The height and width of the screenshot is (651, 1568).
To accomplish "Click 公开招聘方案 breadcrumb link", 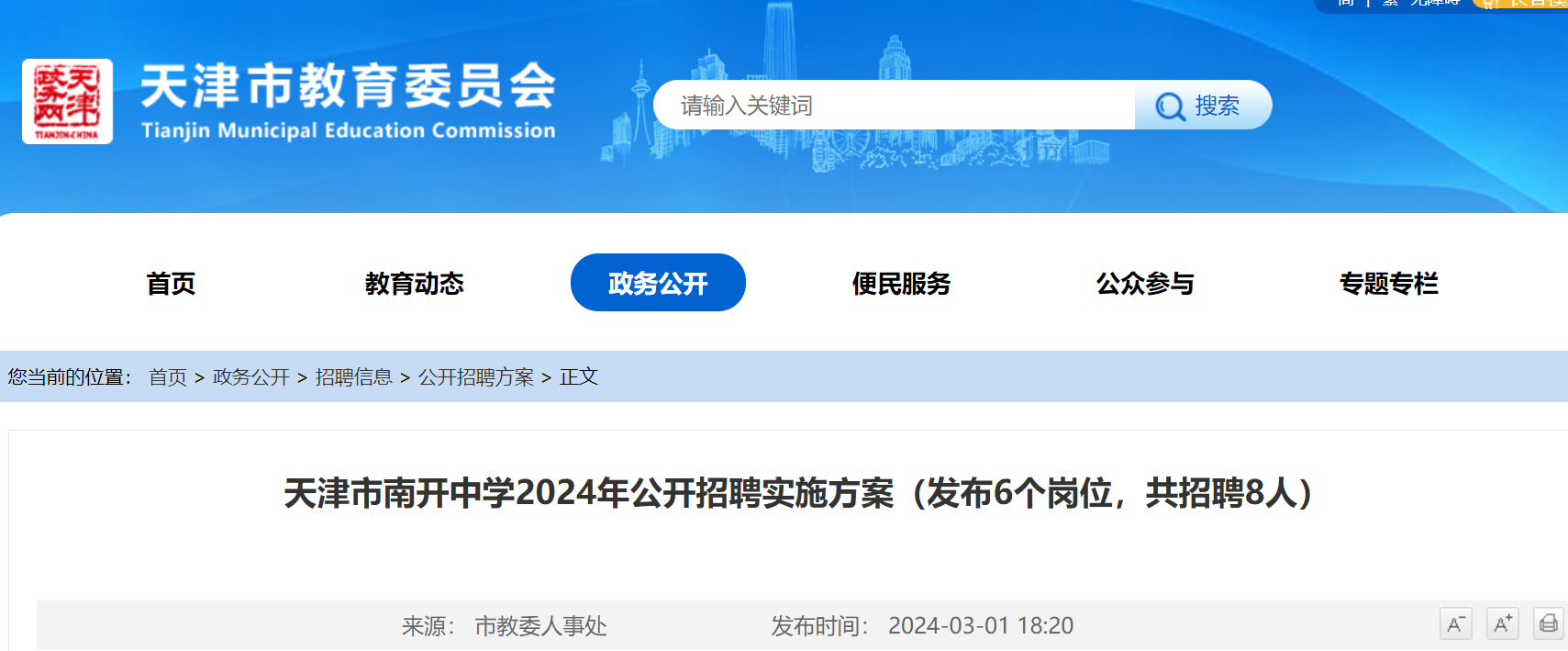I will 475,377.
